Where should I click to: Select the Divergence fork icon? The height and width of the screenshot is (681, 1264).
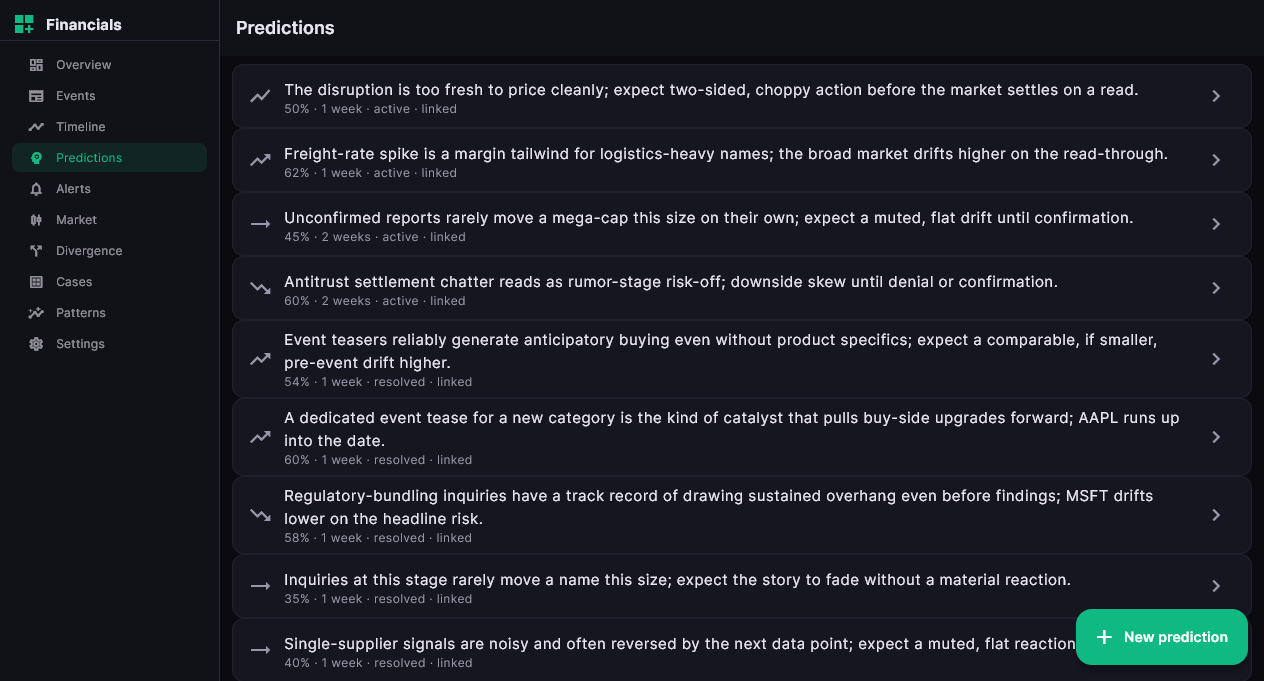36,251
